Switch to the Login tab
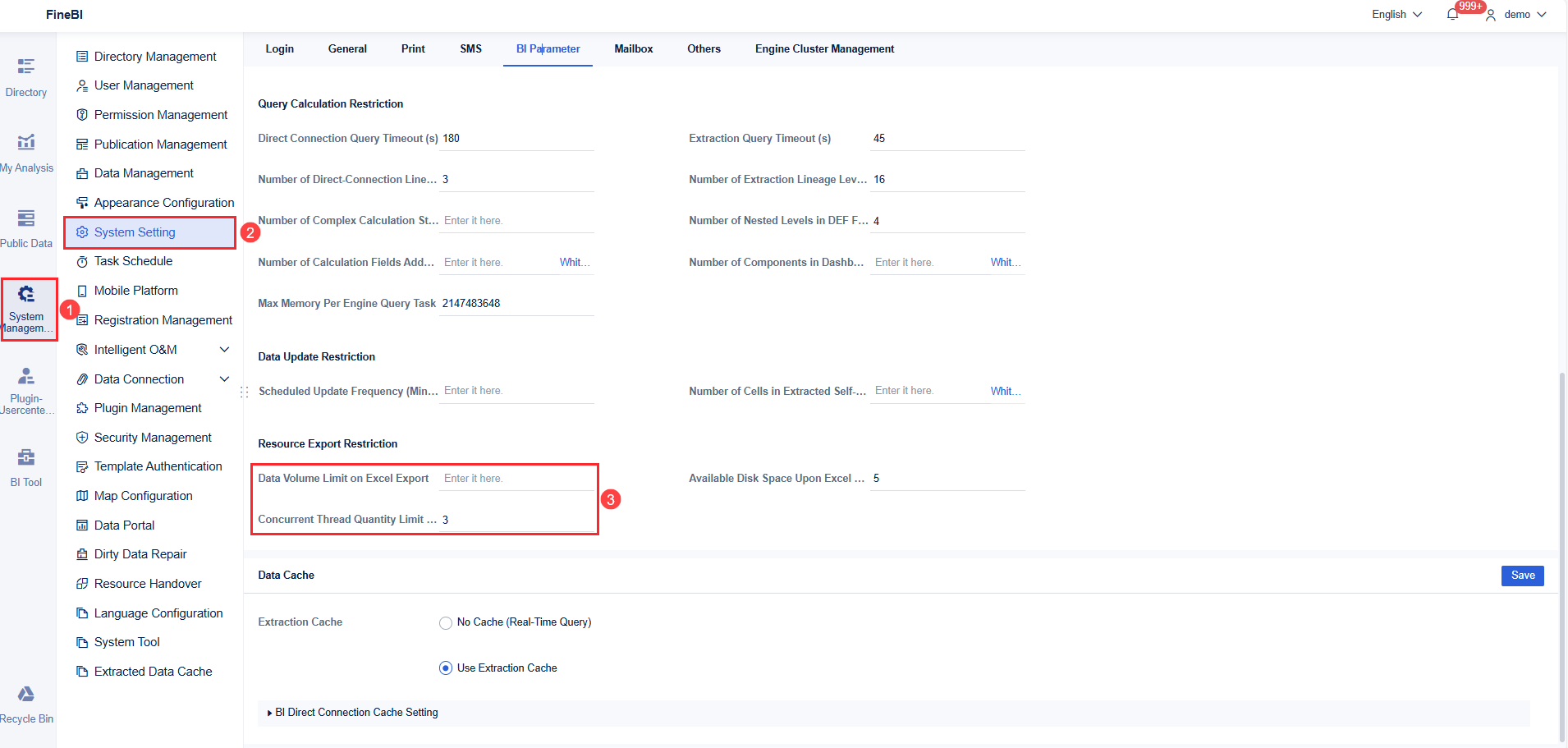 (x=280, y=49)
